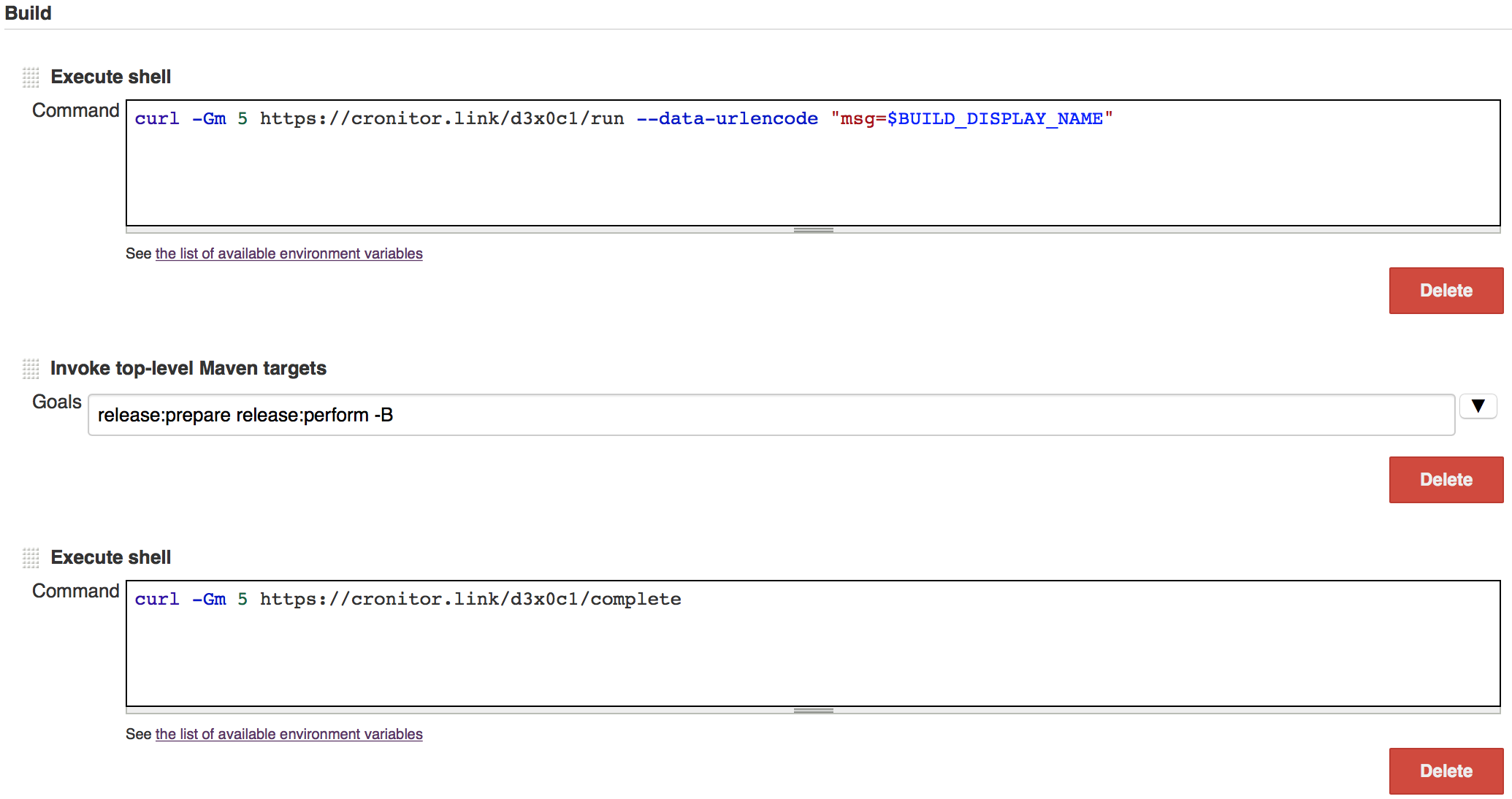Click the Execute shell step title
The height and width of the screenshot is (799, 1512).
pos(110,76)
